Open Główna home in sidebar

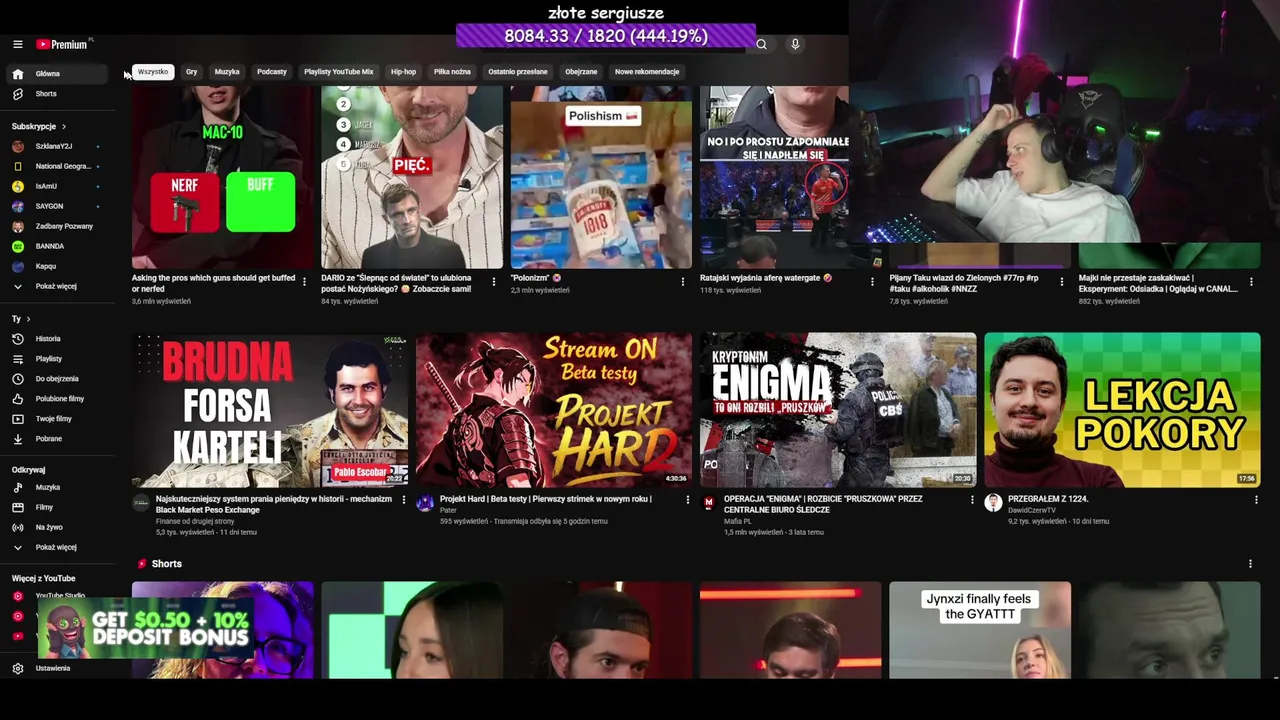[x=58, y=74]
